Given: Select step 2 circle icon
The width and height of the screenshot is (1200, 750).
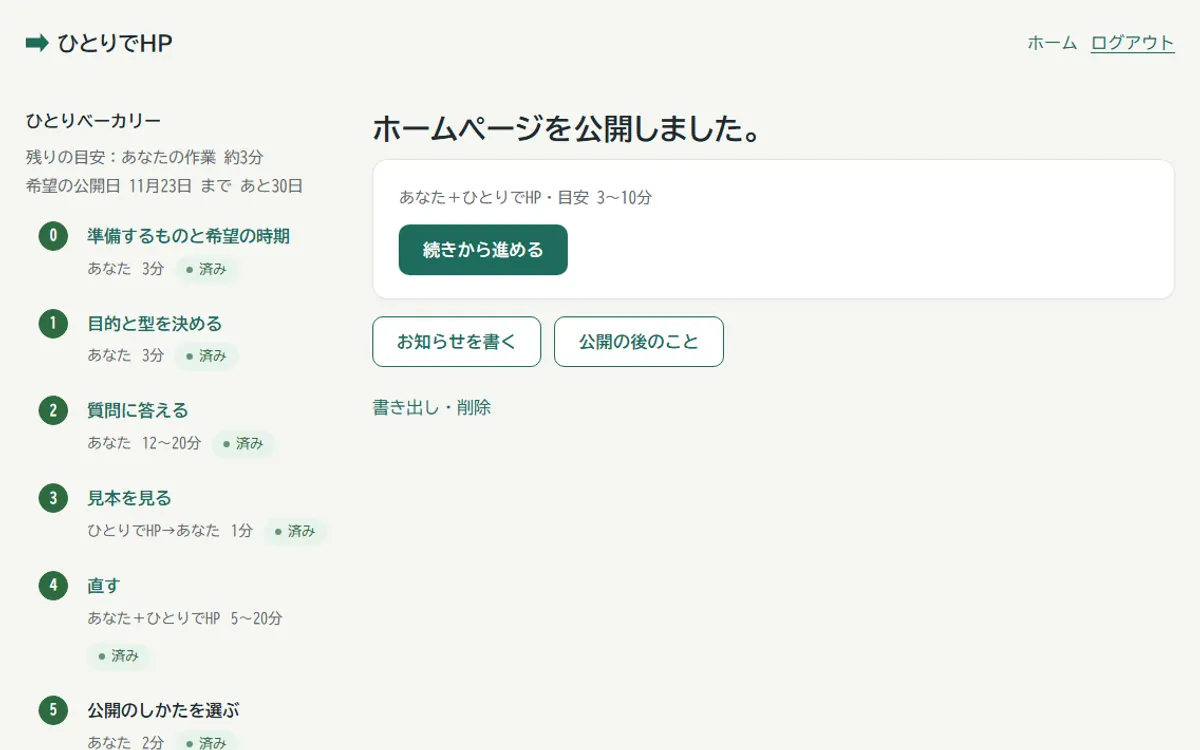Looking at the screenshot, I should [x=53, y=410].
